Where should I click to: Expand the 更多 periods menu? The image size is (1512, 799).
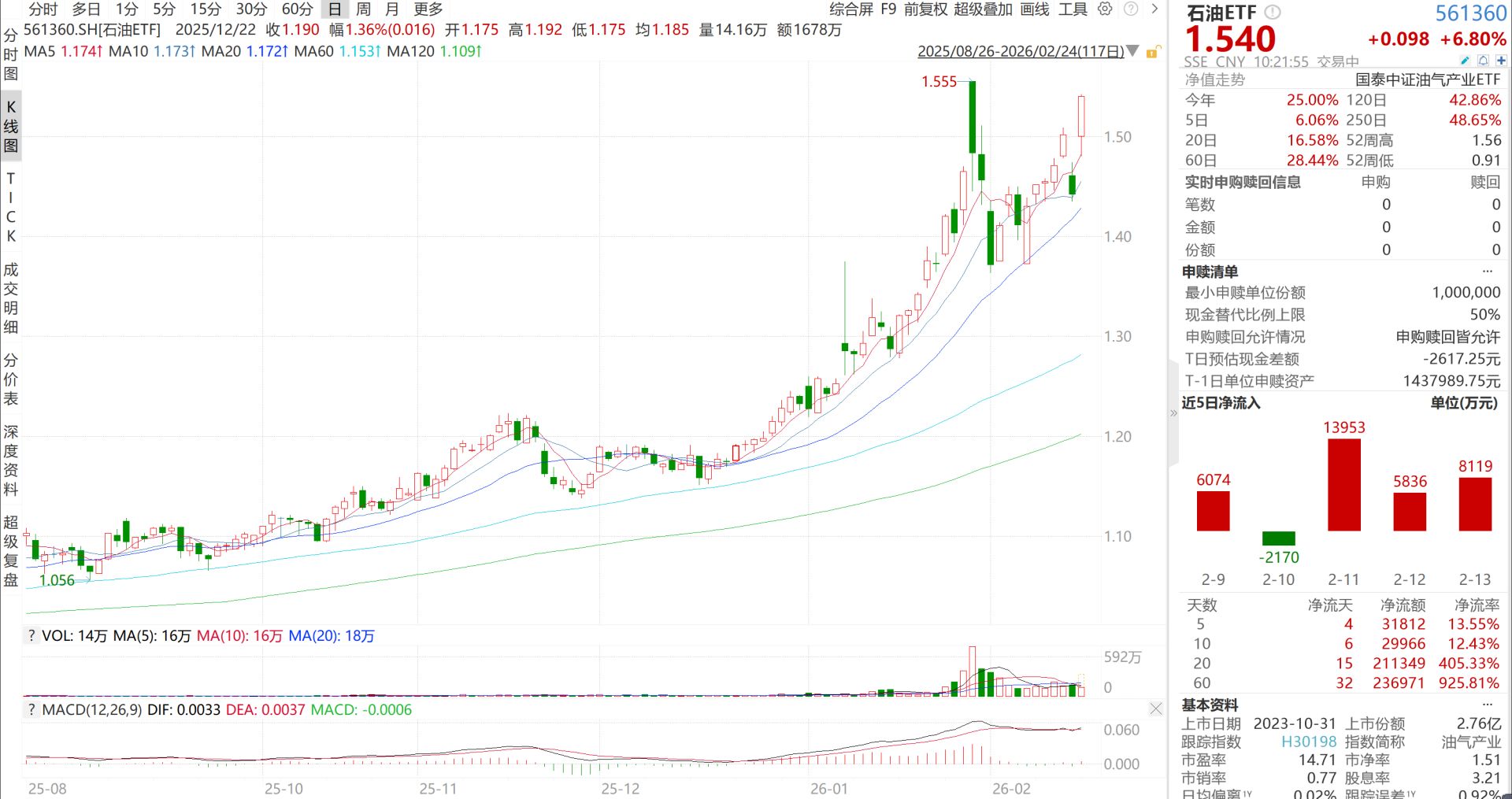[x=428, y=9]
